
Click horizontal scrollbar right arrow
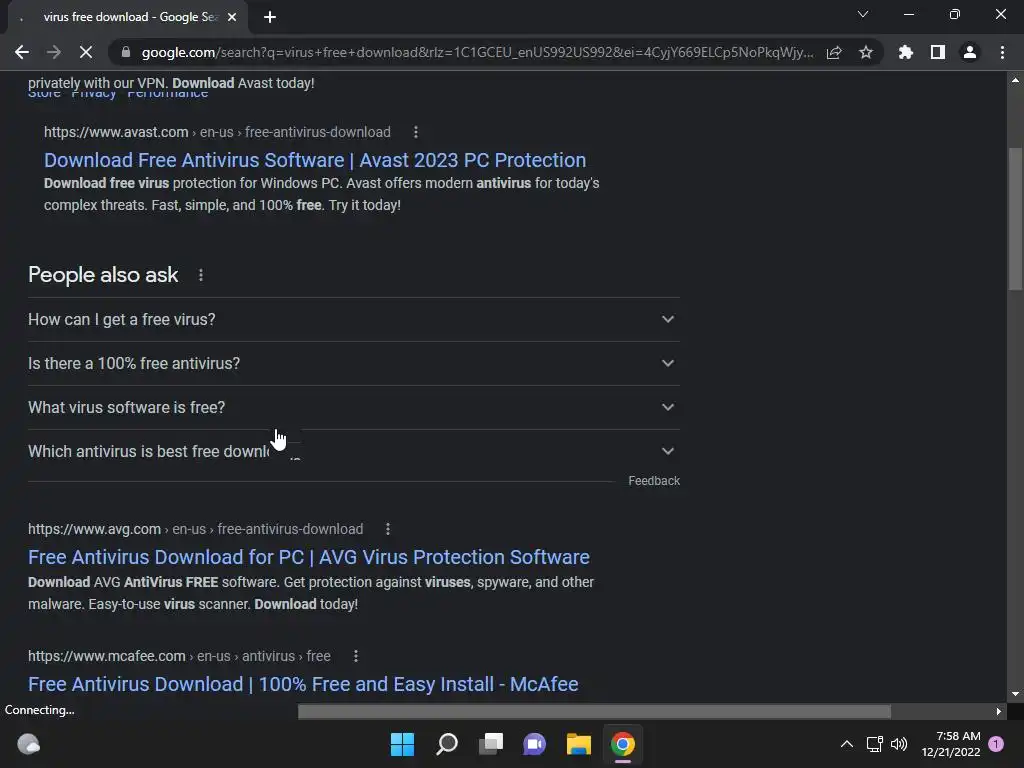point(999,711)
